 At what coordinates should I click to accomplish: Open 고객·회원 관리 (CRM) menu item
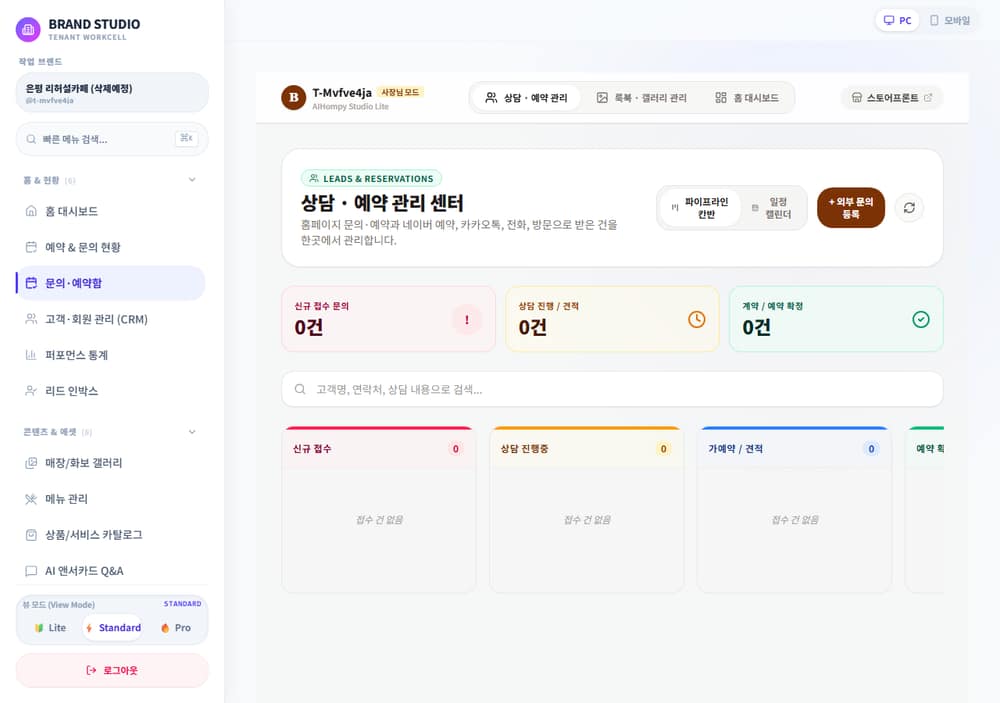click(x=110, y=319)
